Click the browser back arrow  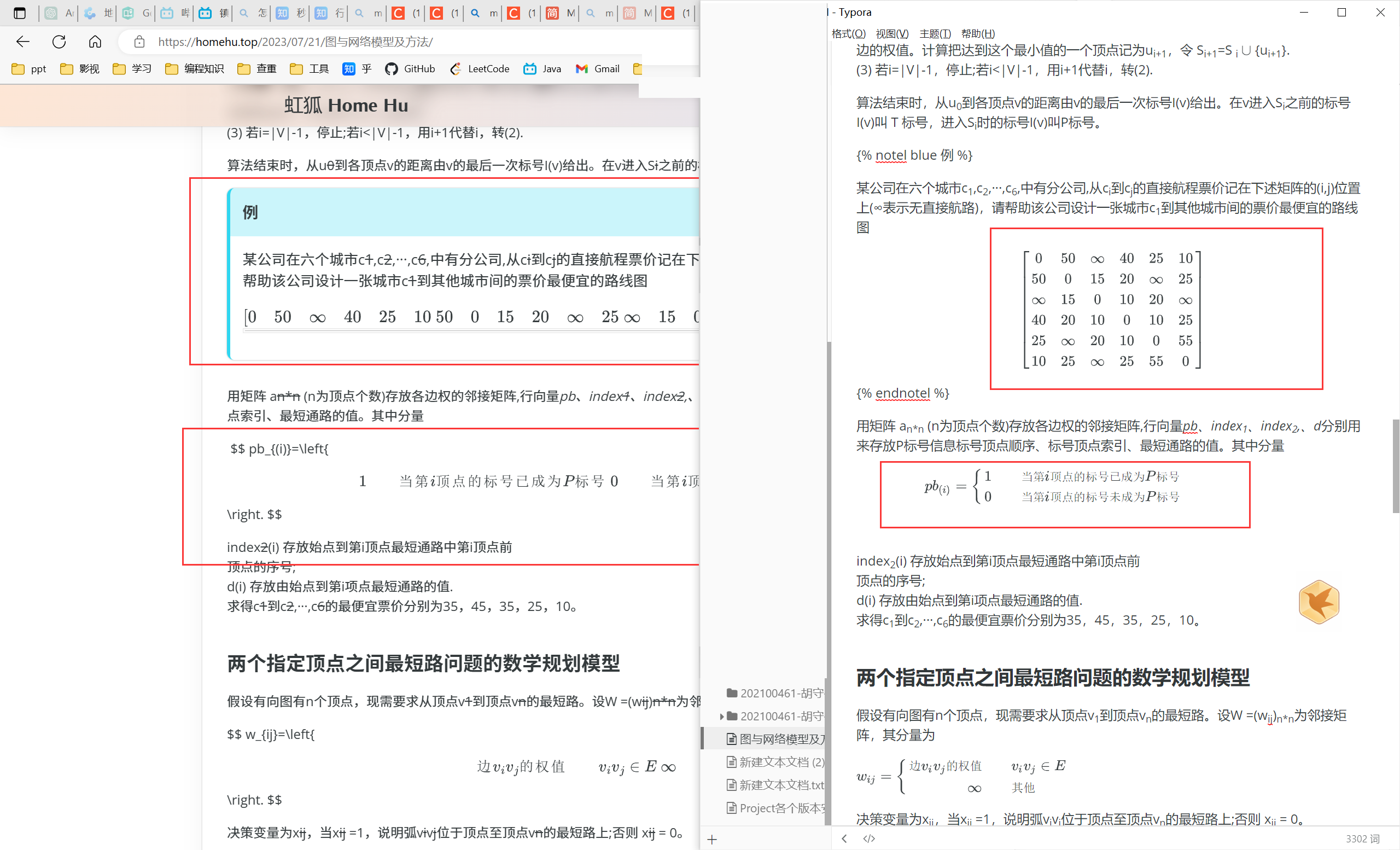[x=23, y=42]
